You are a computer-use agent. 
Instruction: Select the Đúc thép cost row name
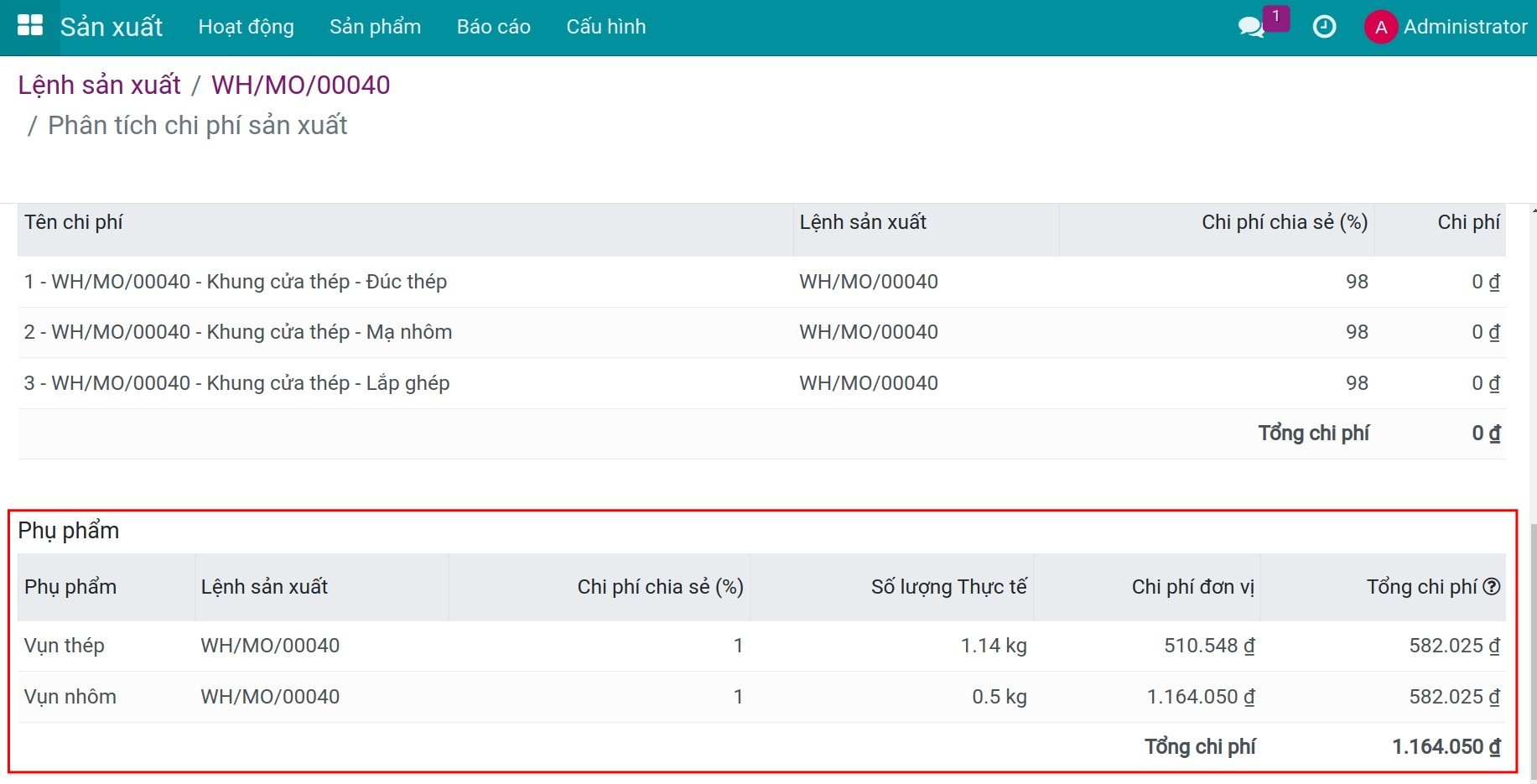coord(236,282)
